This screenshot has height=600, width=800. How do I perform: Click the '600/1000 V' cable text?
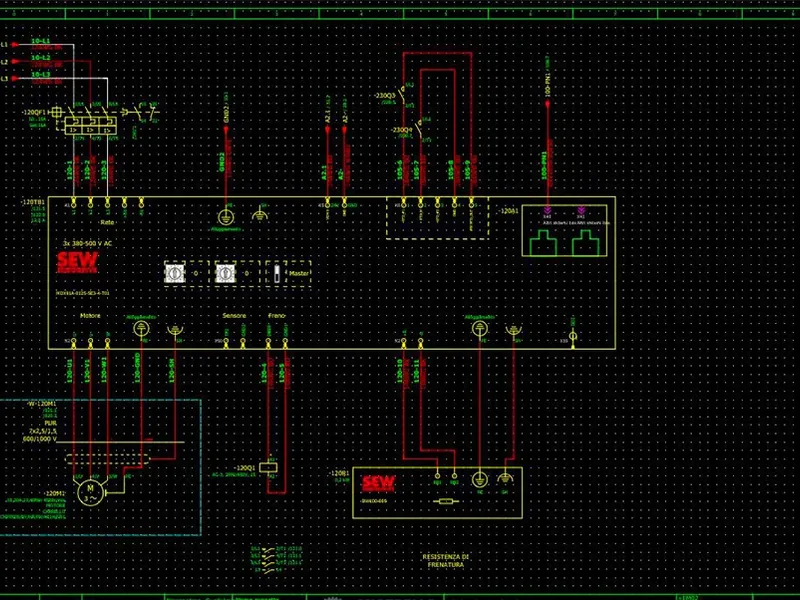[40, 439]
